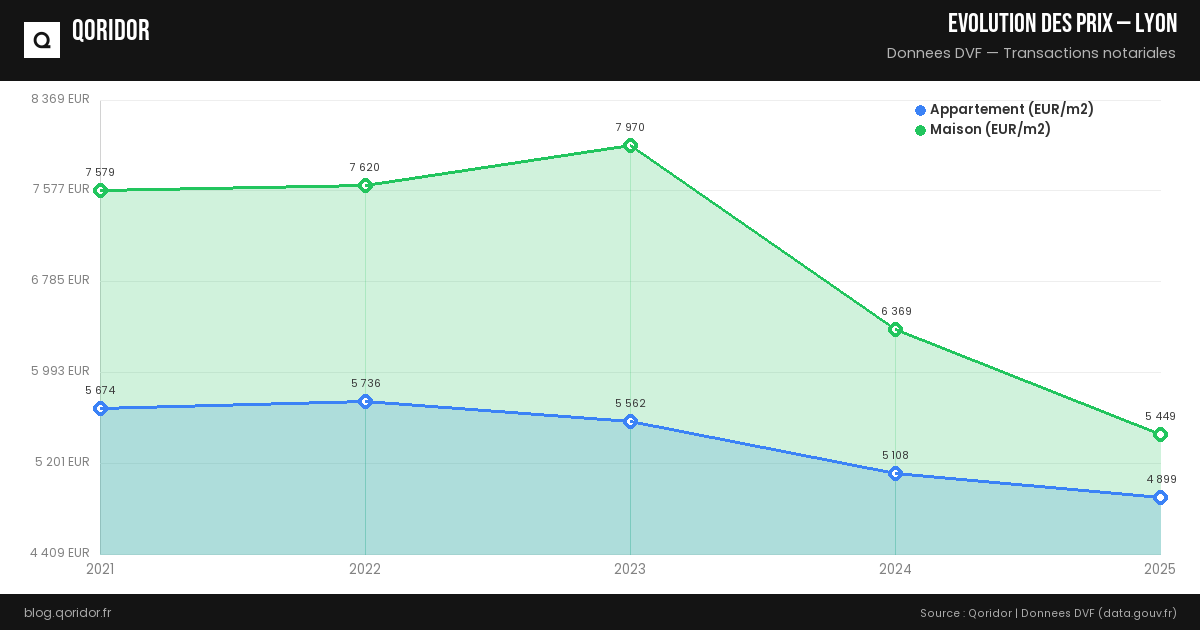Click the Appartement 2024 data point at 5 108
This screenshot has height=630, width=1200.
[x=895, y=473]
